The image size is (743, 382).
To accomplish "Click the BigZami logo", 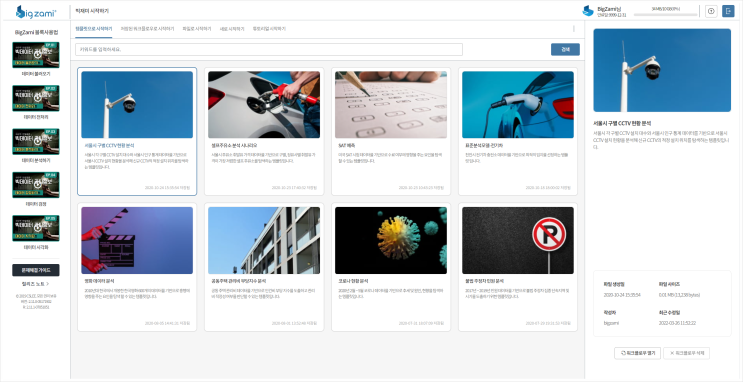I will point(36,12).
